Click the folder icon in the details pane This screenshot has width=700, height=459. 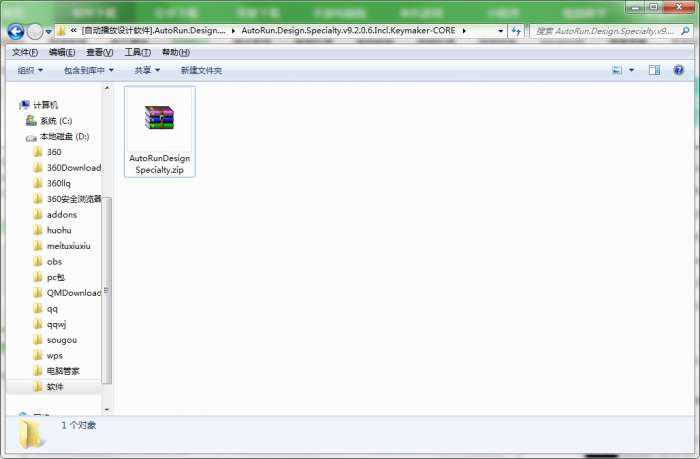[x=31, y=434]
